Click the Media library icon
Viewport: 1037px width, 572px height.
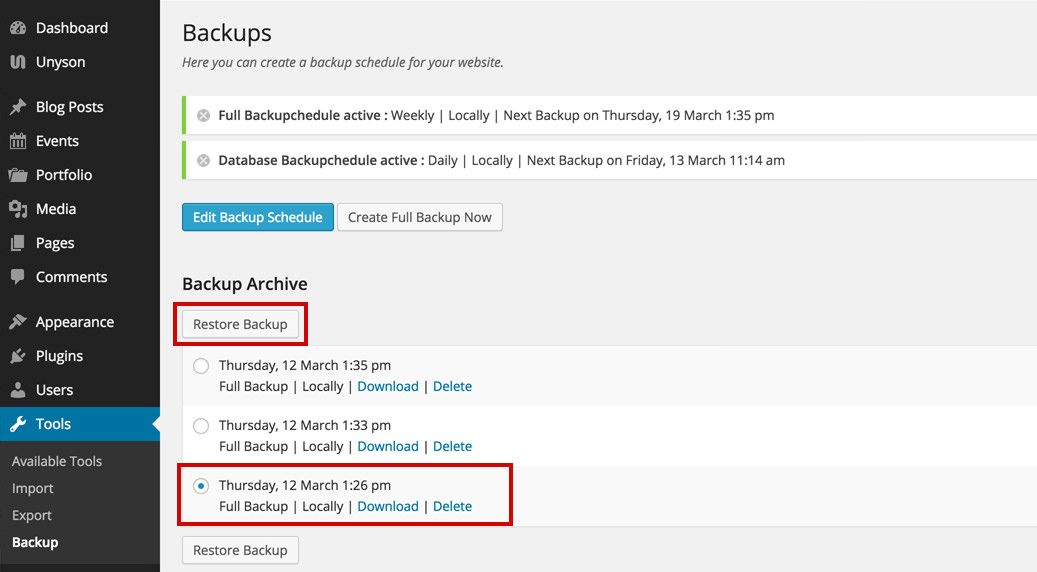18,209
